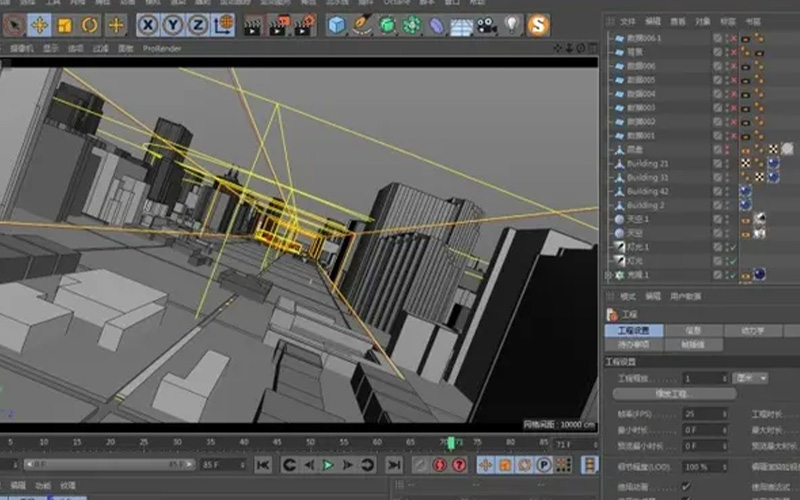Activate the Rotate tool
This screenshot has height=500, width=800.
90,24
